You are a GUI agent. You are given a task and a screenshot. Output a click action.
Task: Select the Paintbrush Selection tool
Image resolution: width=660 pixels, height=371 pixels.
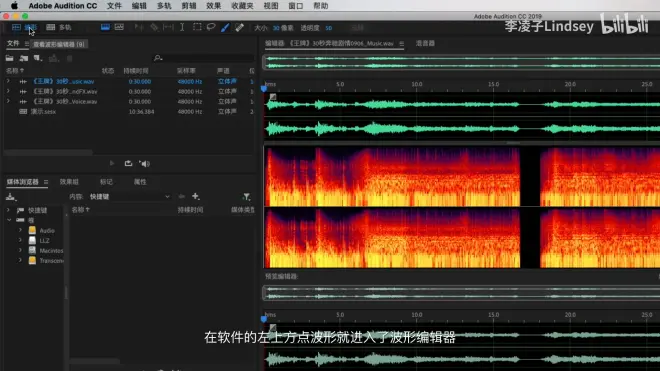click(225, 27)
